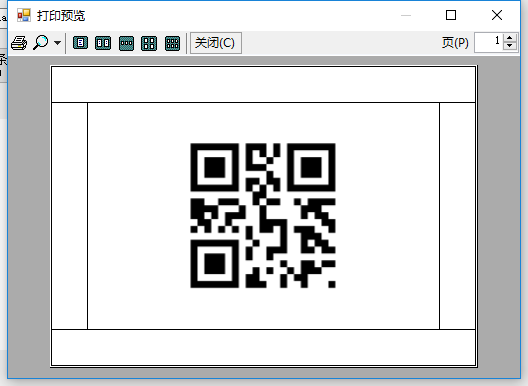
Task: Click the page number input field
Action: pyautogui.click(x=489, y=43)
